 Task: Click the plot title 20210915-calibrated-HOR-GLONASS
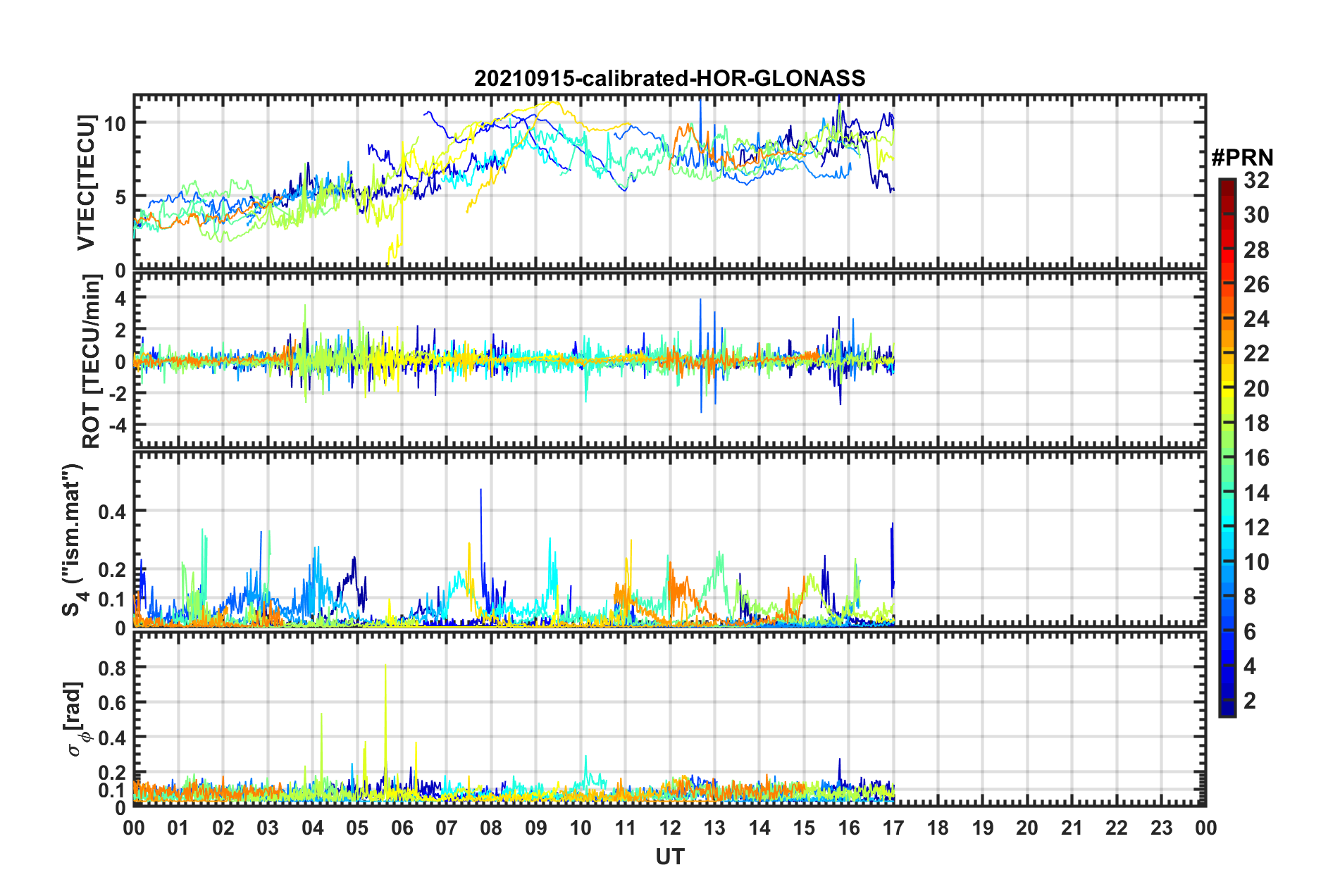pyautogui.click(x=669, y=78)
